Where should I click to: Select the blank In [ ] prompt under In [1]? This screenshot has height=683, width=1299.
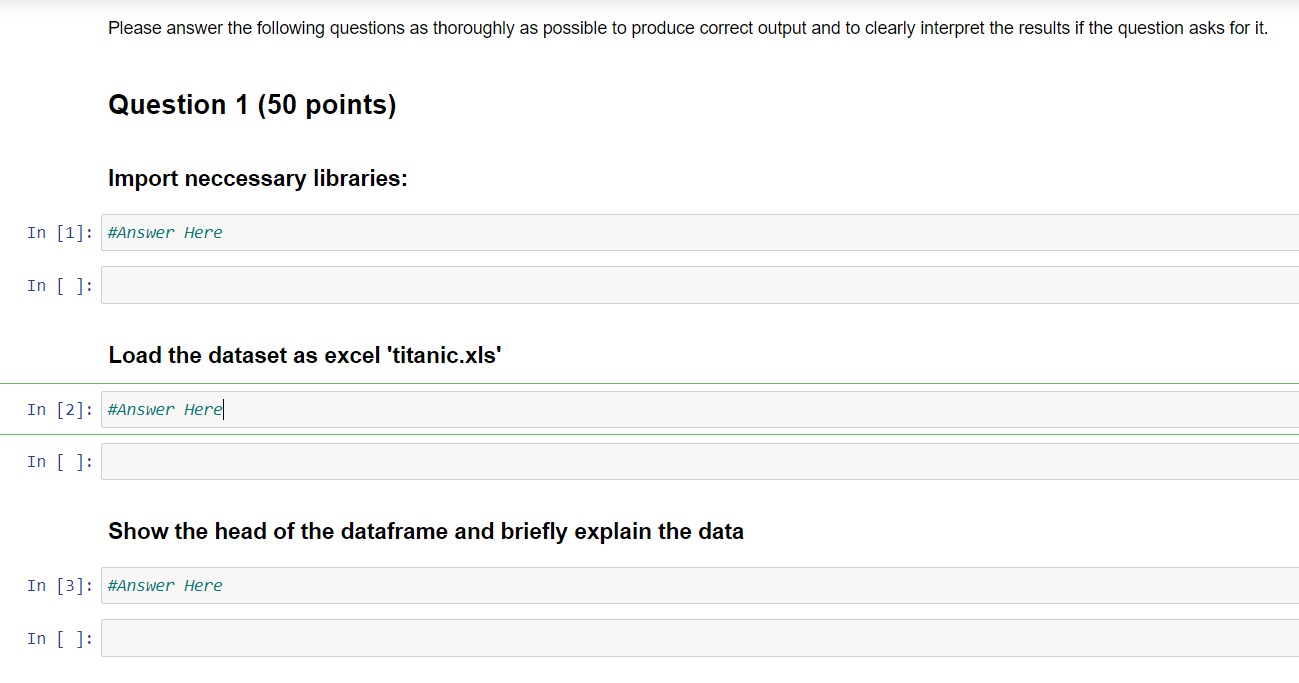61,286
